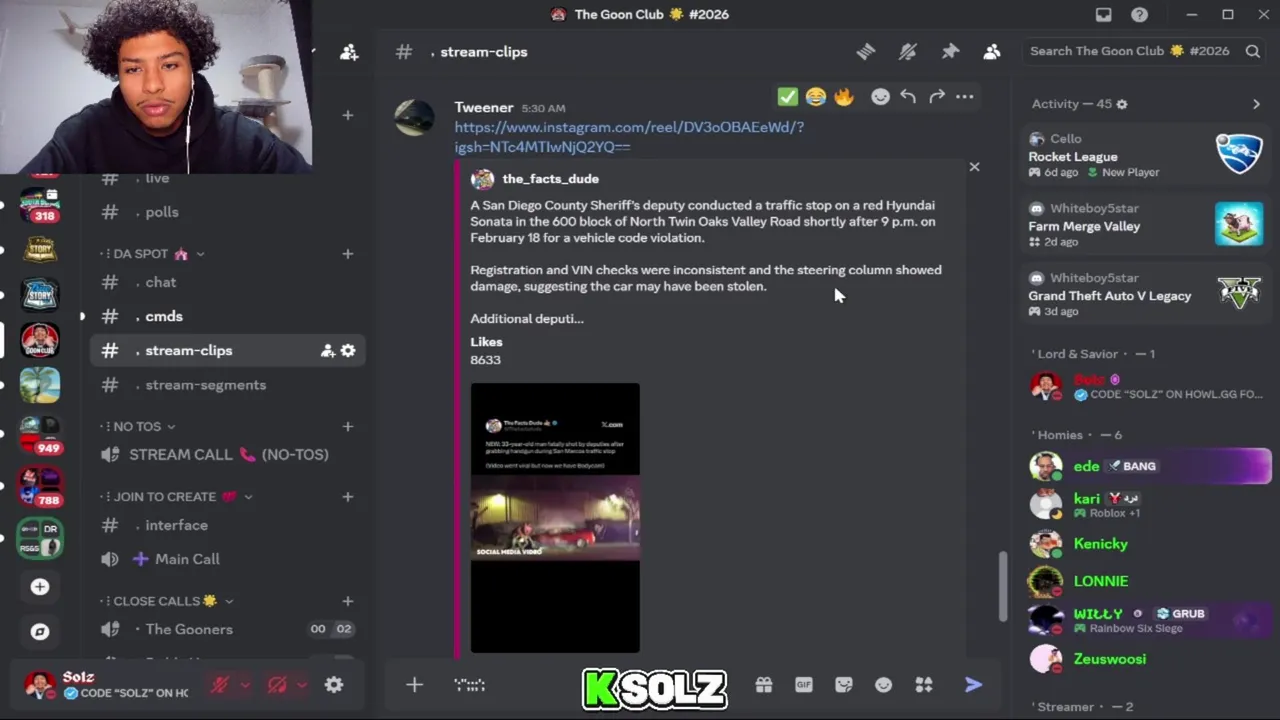This screenshot has width=1280, height=720.
Task: Open the gift Nitro icon
Action: coord(764,685)
